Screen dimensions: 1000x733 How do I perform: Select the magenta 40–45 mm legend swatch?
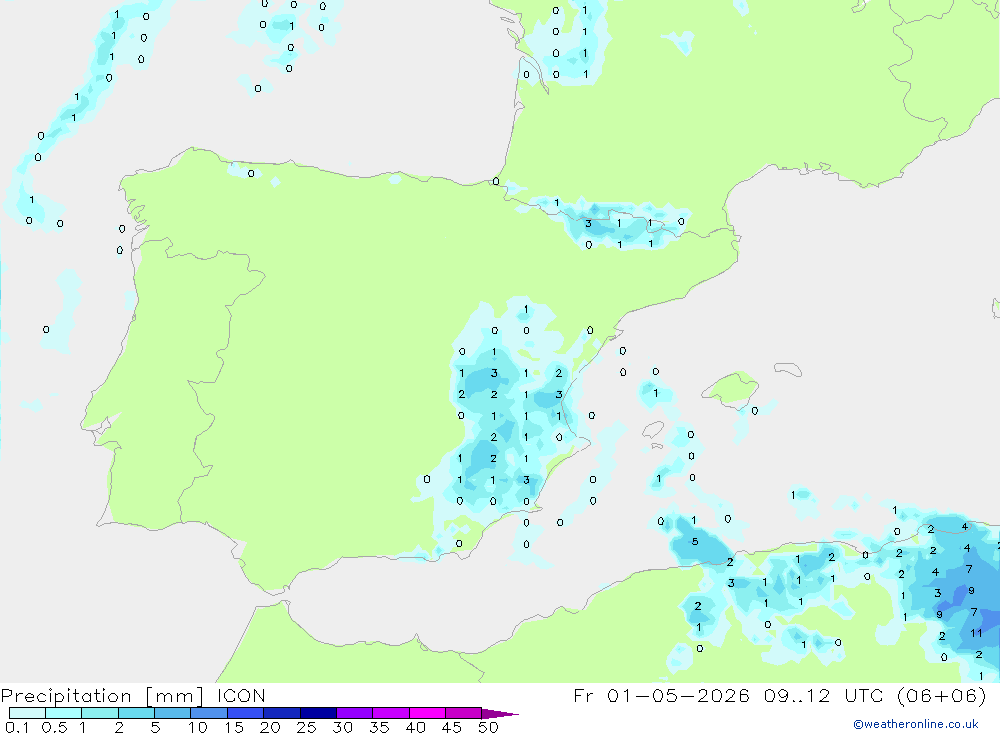(427, 713)
